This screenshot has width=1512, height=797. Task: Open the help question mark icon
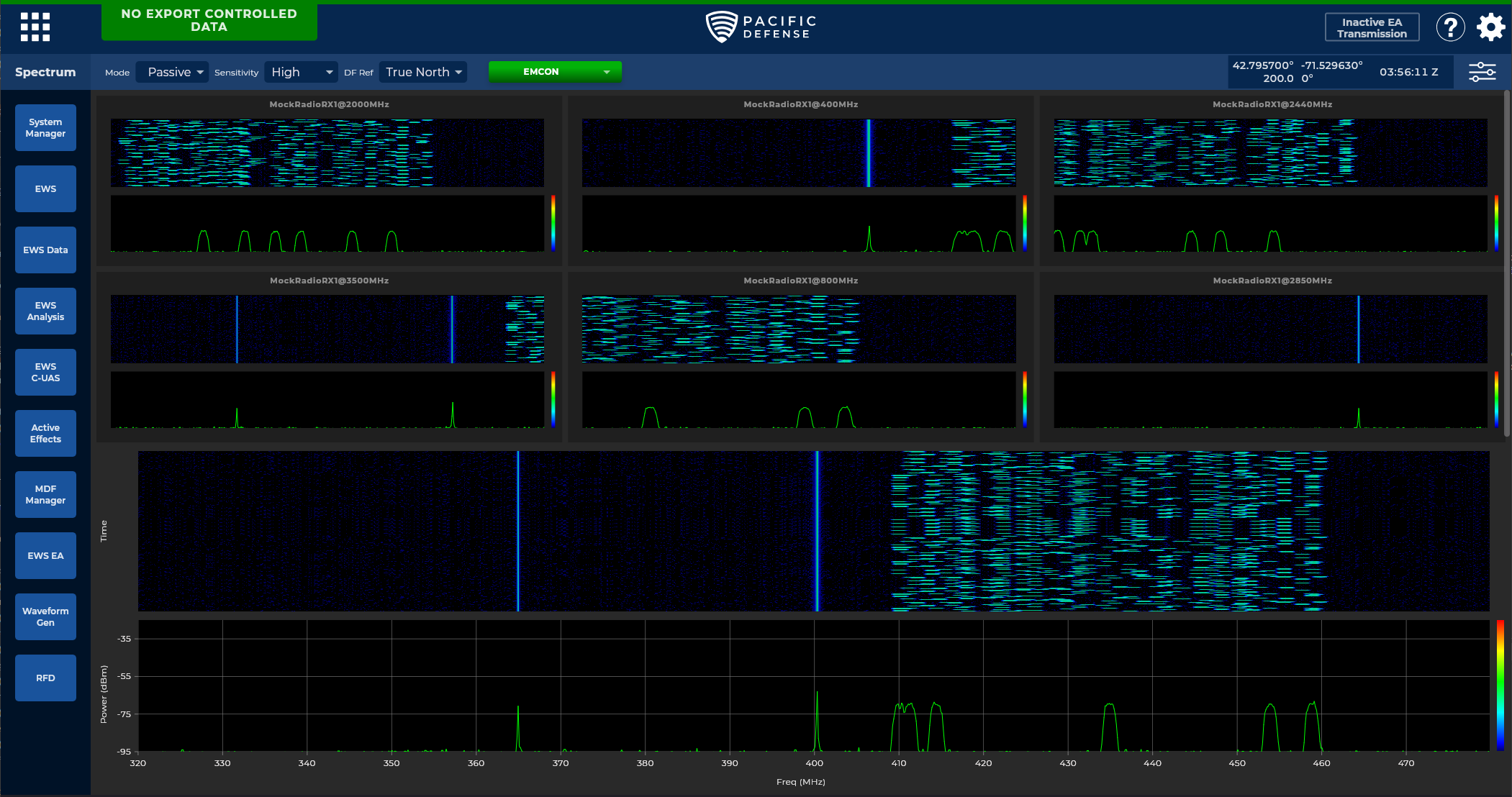tap(1450, 27)
